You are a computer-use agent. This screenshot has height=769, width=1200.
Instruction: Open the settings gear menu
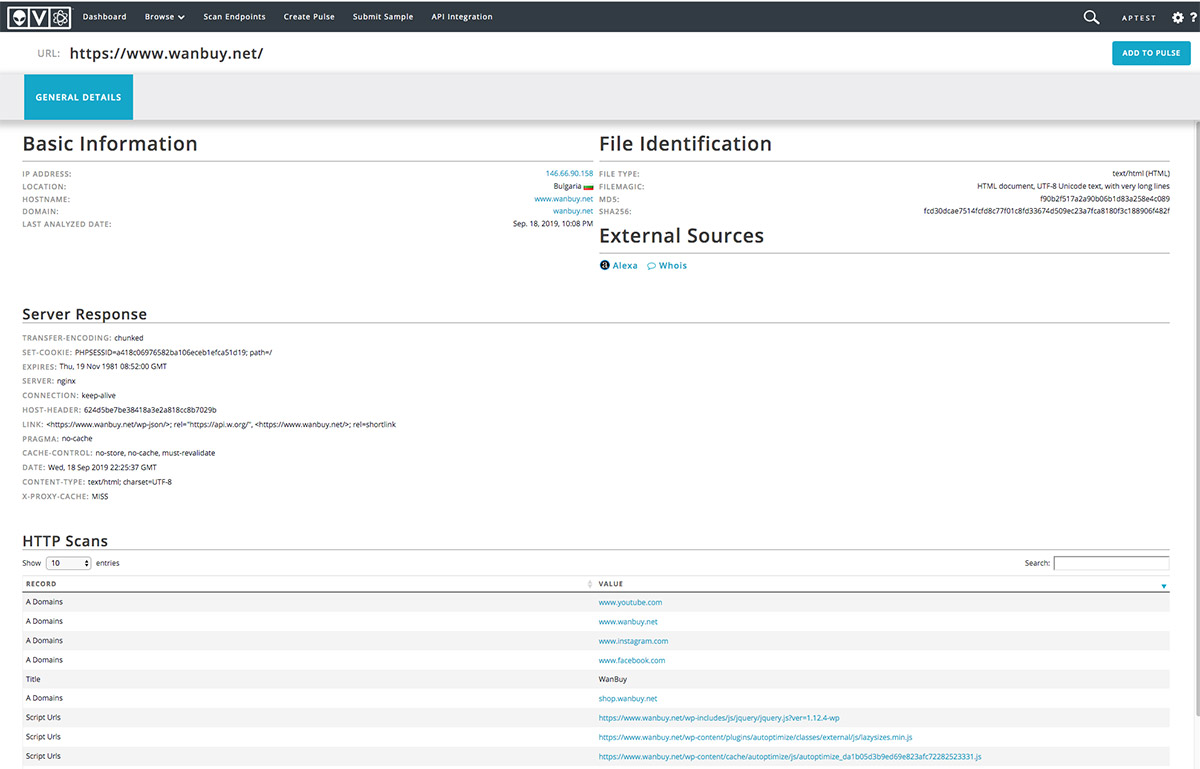pyautogui.click(x=1177, y=17)
